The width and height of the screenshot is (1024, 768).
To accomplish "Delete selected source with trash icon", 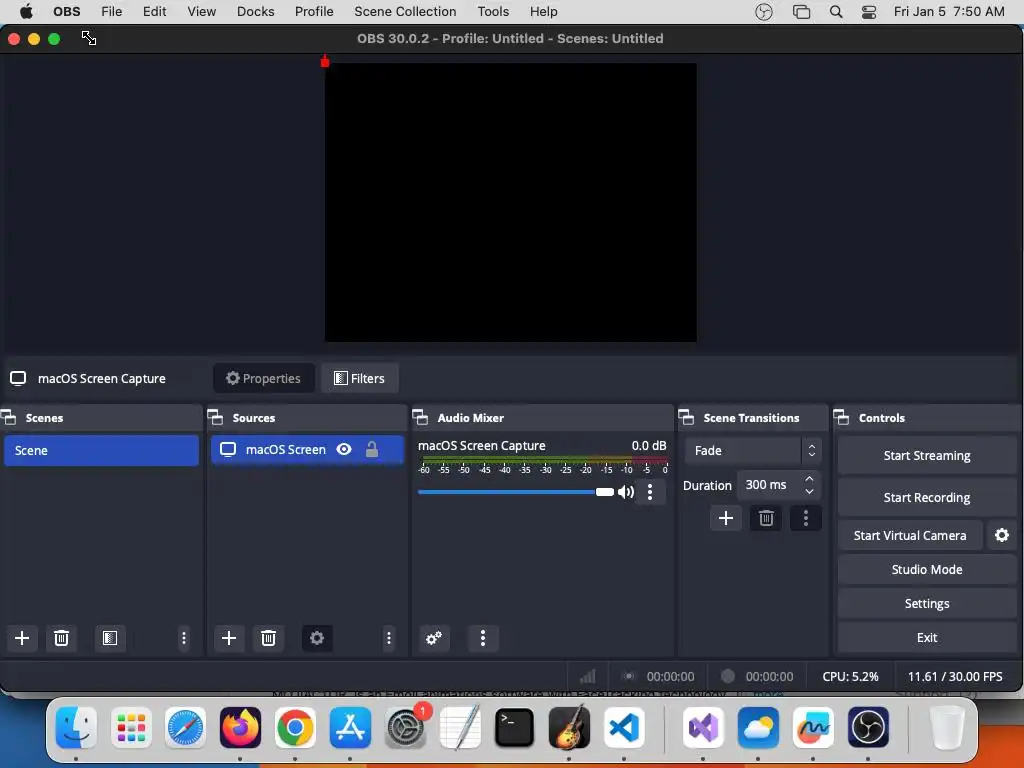I will pyautogui.click(x=268, y=638).
